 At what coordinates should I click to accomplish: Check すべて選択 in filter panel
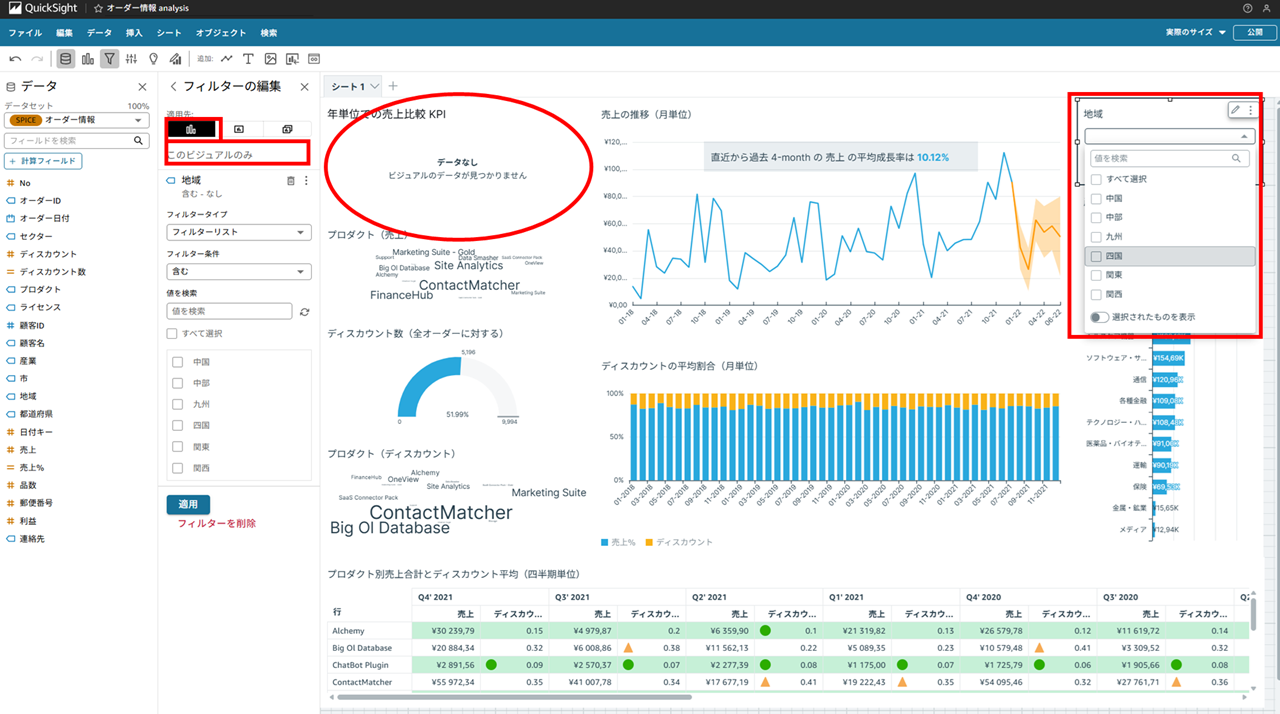pyautogui.click(x=172, y=333)
